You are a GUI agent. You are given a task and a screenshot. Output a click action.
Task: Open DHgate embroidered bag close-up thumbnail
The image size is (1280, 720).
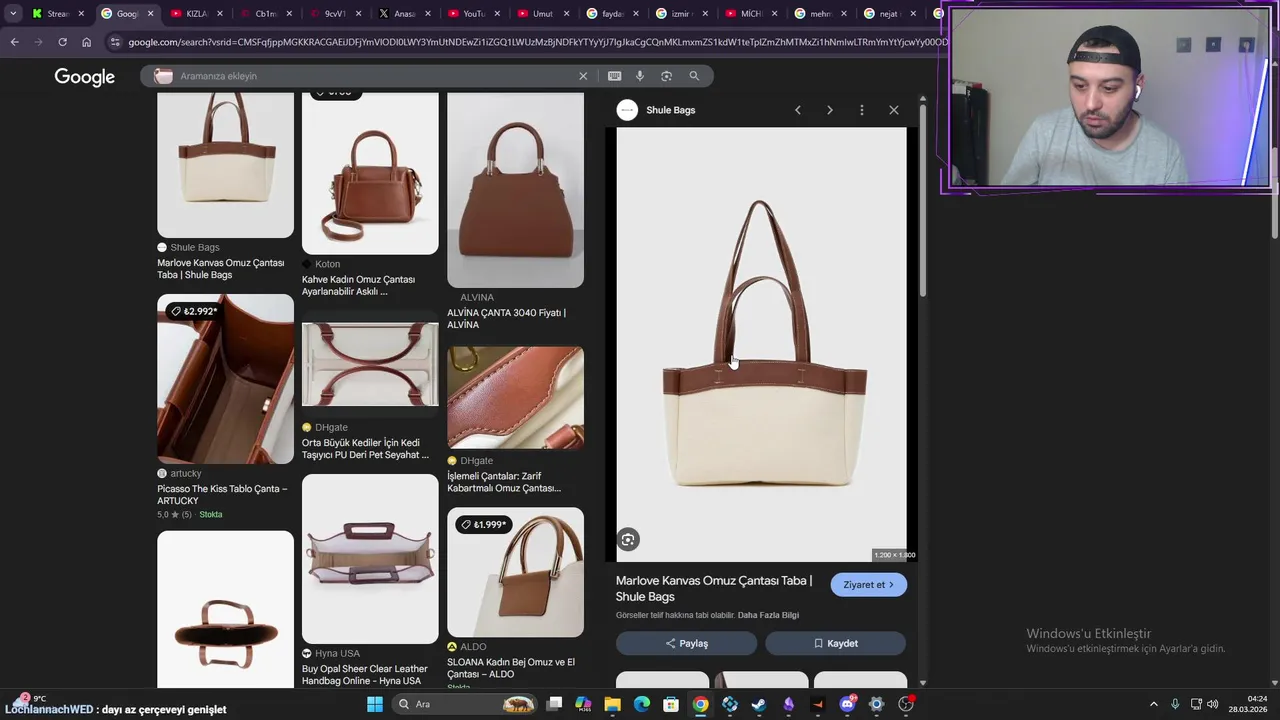click(x=515, y=398)
